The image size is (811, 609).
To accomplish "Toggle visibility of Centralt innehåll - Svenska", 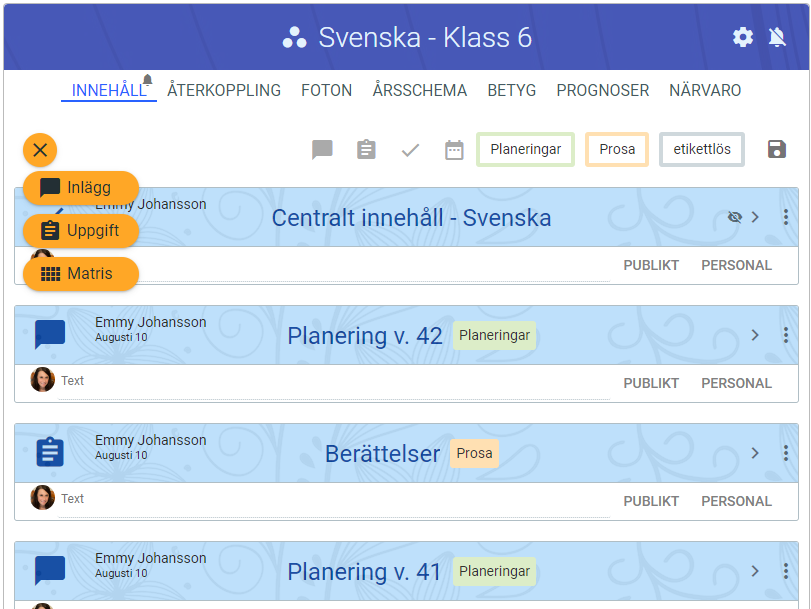I will click(x=735, y=217).
